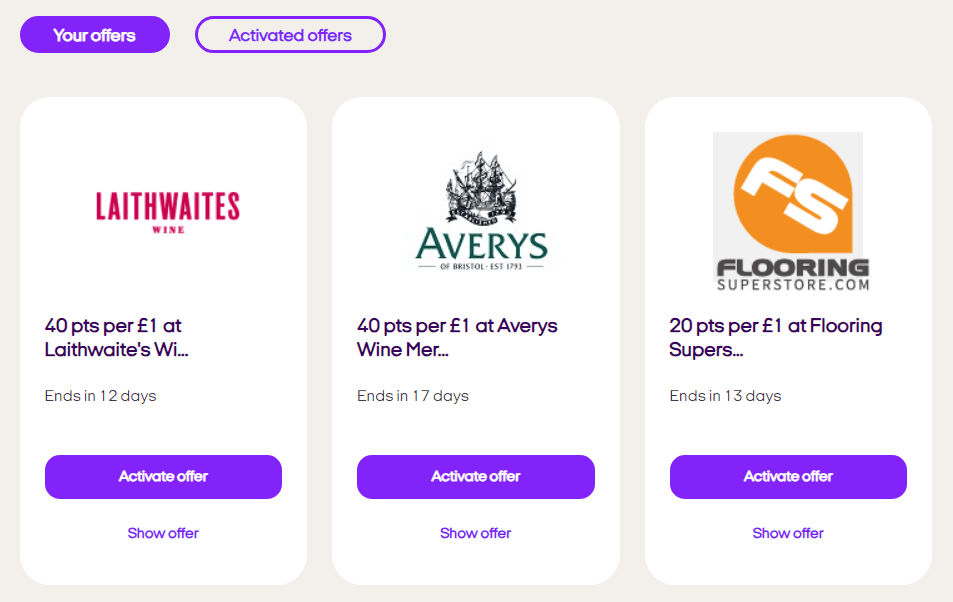Click the orange FS badge icon

[793, 193]
